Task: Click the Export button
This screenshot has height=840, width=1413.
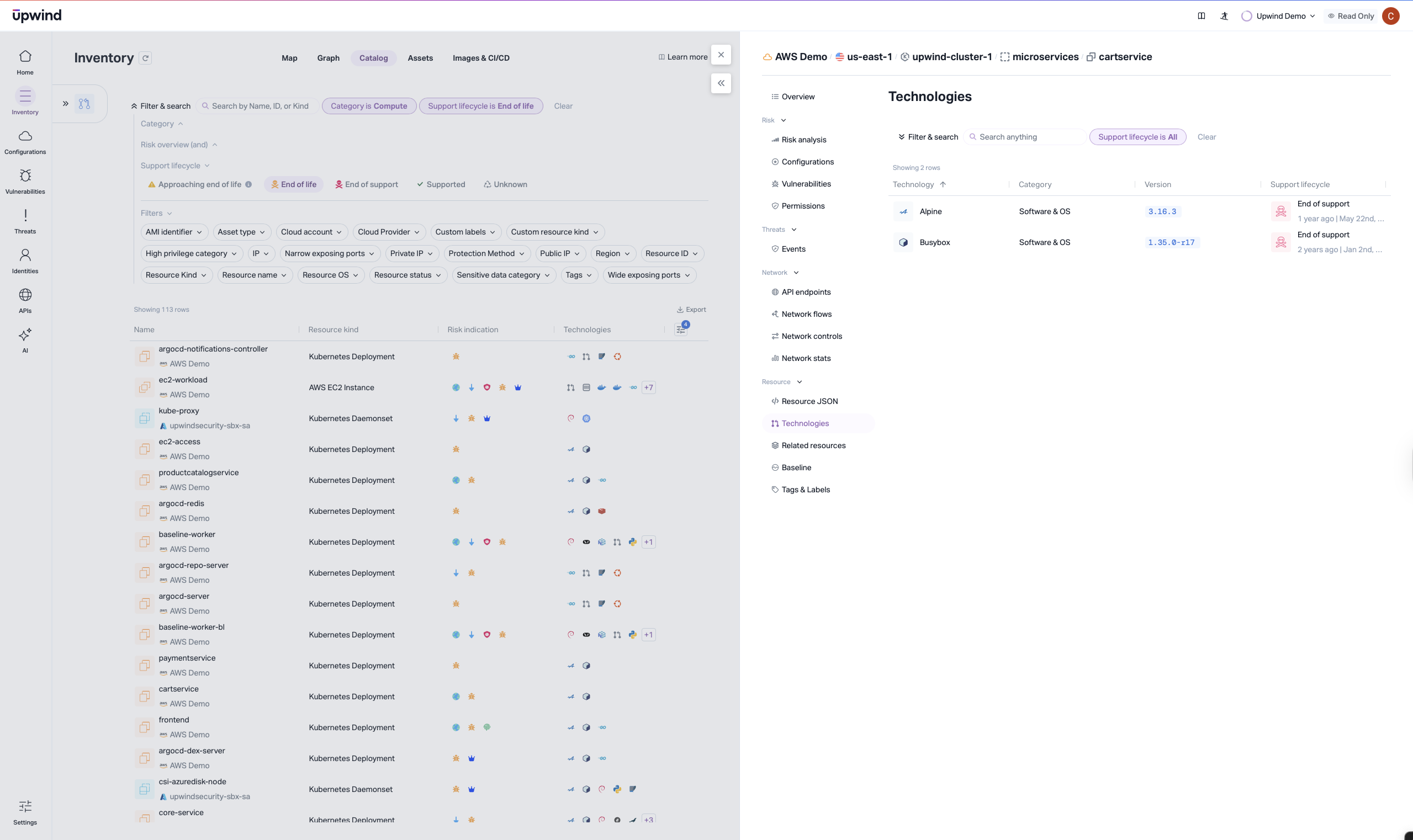Action: pyautogui.click(x=691, y=310)
